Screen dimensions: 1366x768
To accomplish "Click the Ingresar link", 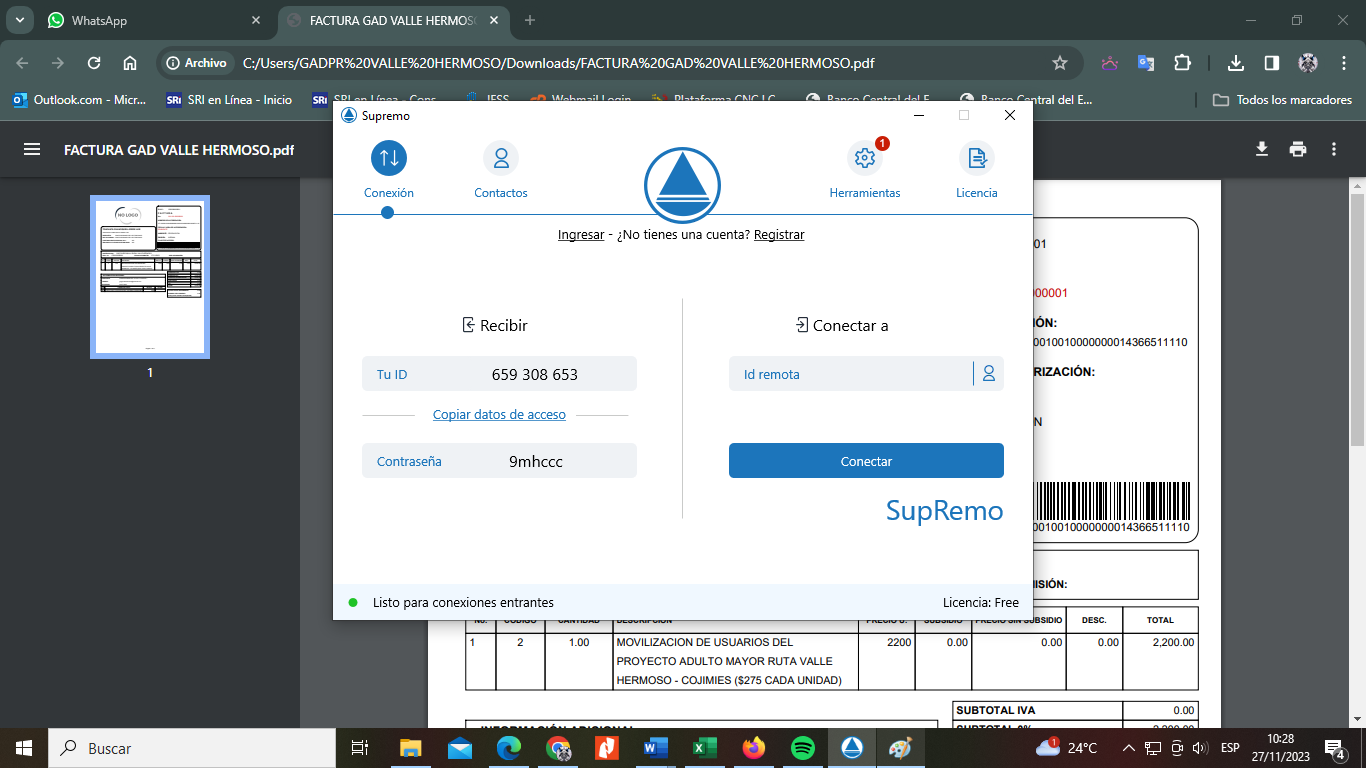I will click(x=581, y=235).
